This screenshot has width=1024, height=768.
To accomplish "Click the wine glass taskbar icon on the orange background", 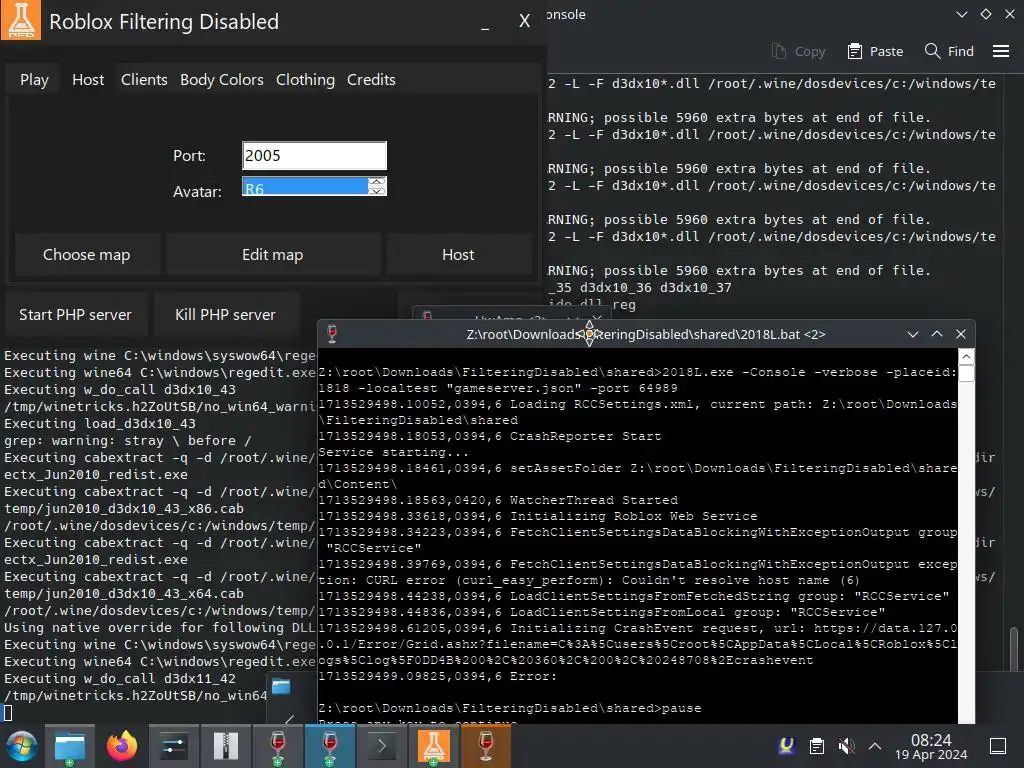I will pos(486,746).
